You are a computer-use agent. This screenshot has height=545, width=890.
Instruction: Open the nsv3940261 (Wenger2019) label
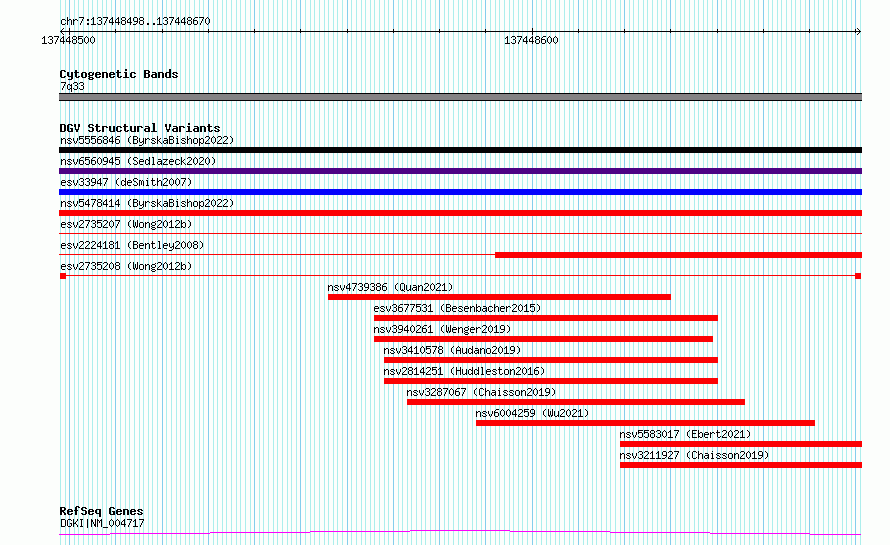click(x=442, y=329)
